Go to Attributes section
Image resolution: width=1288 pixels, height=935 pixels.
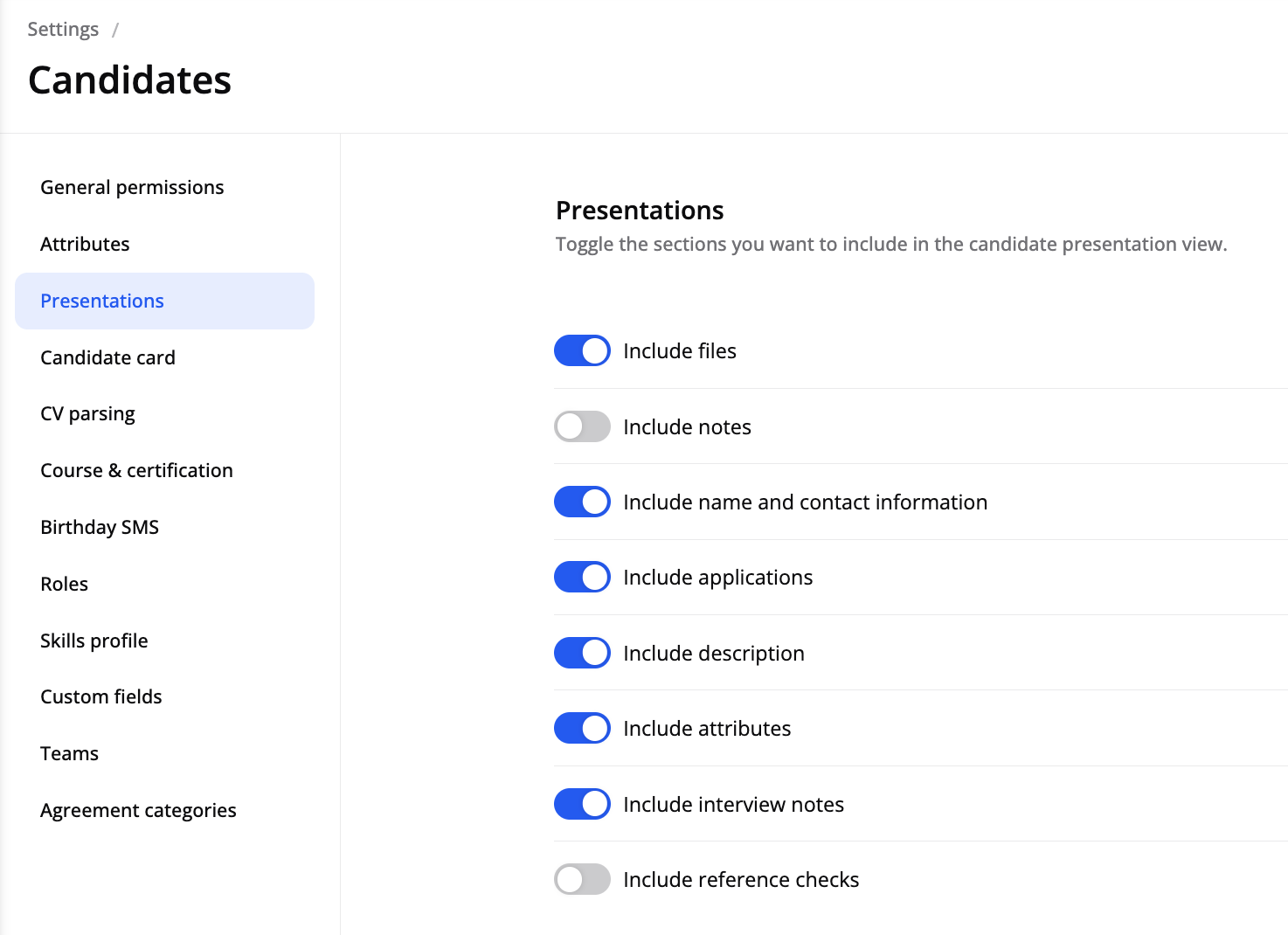(x=85, y=244)
